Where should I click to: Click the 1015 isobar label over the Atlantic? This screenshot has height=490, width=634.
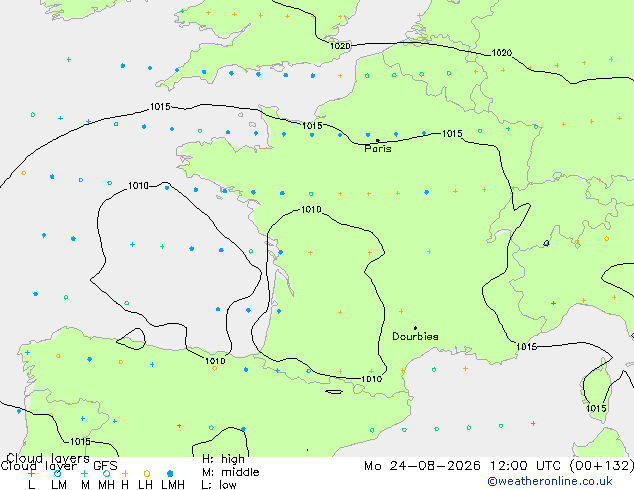click(160, 107)
